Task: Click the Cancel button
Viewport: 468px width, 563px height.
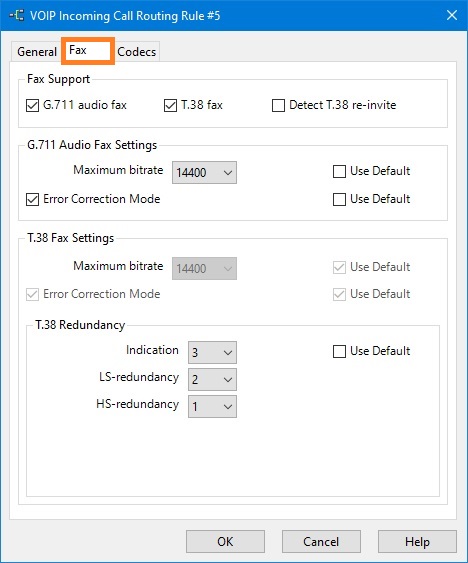Action: pos(321,541)
